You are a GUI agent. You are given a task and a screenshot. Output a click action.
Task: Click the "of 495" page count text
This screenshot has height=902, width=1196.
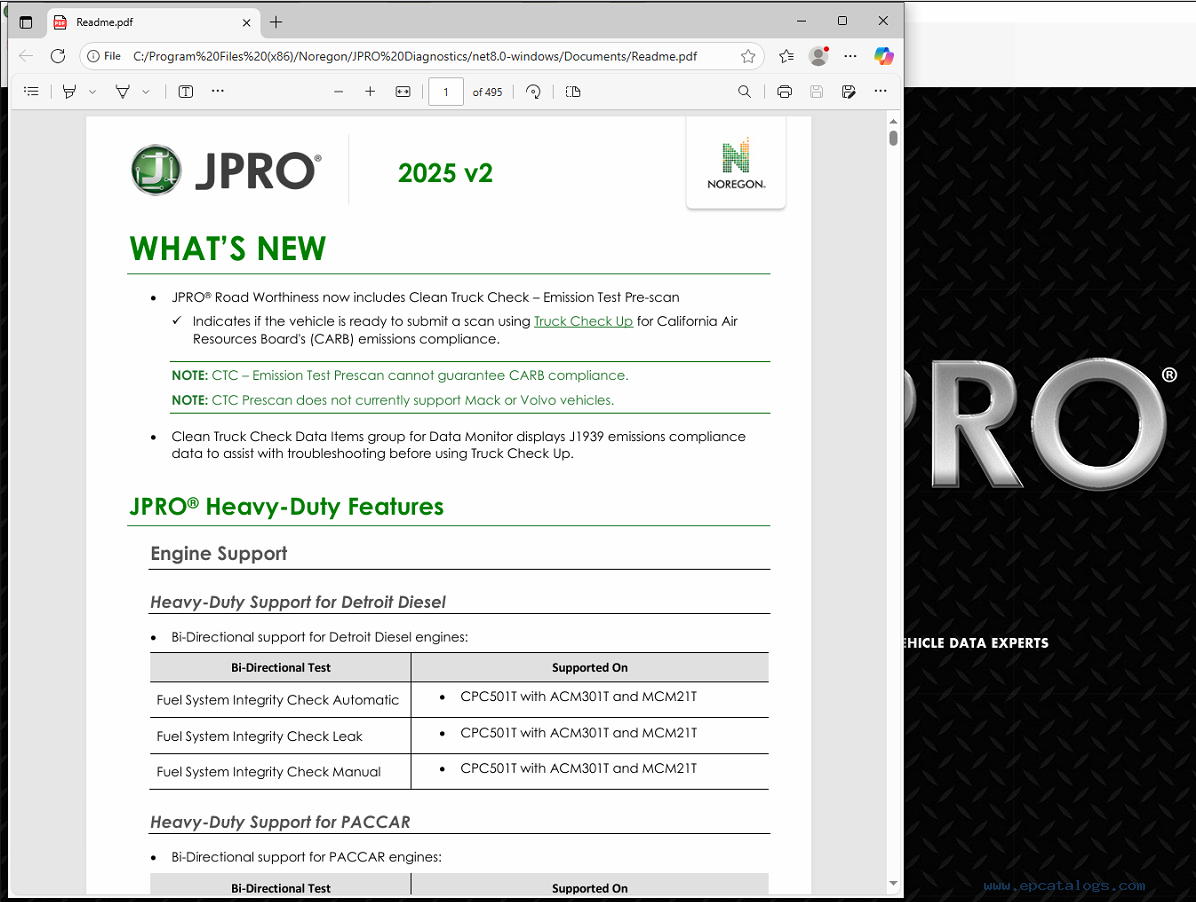(x=487, y=92)
